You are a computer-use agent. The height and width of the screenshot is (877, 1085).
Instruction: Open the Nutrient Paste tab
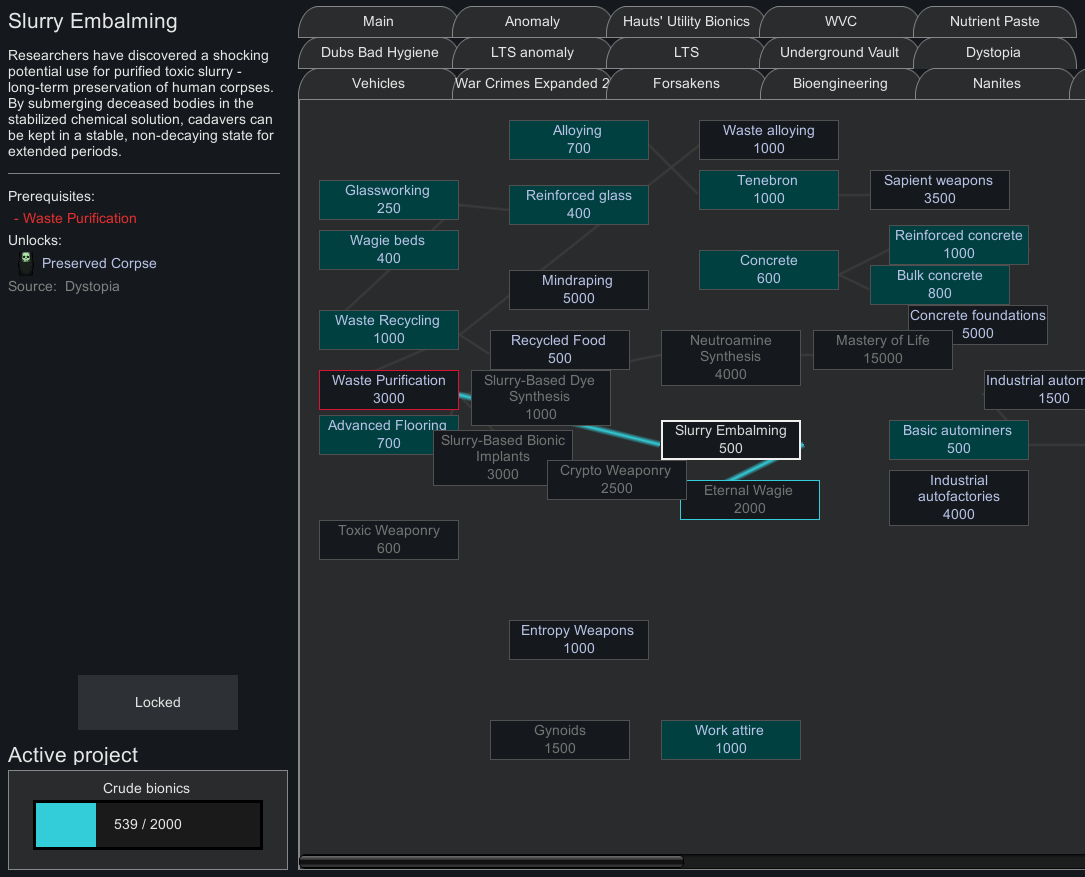point(994,21)
